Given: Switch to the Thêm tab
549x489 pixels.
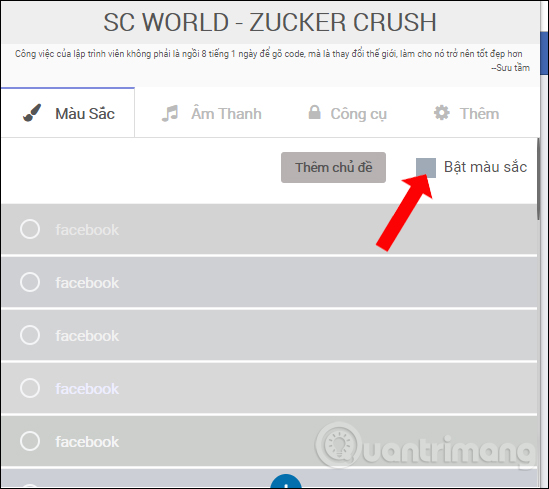Looking at the screenshot, I should tap(466, 113).
